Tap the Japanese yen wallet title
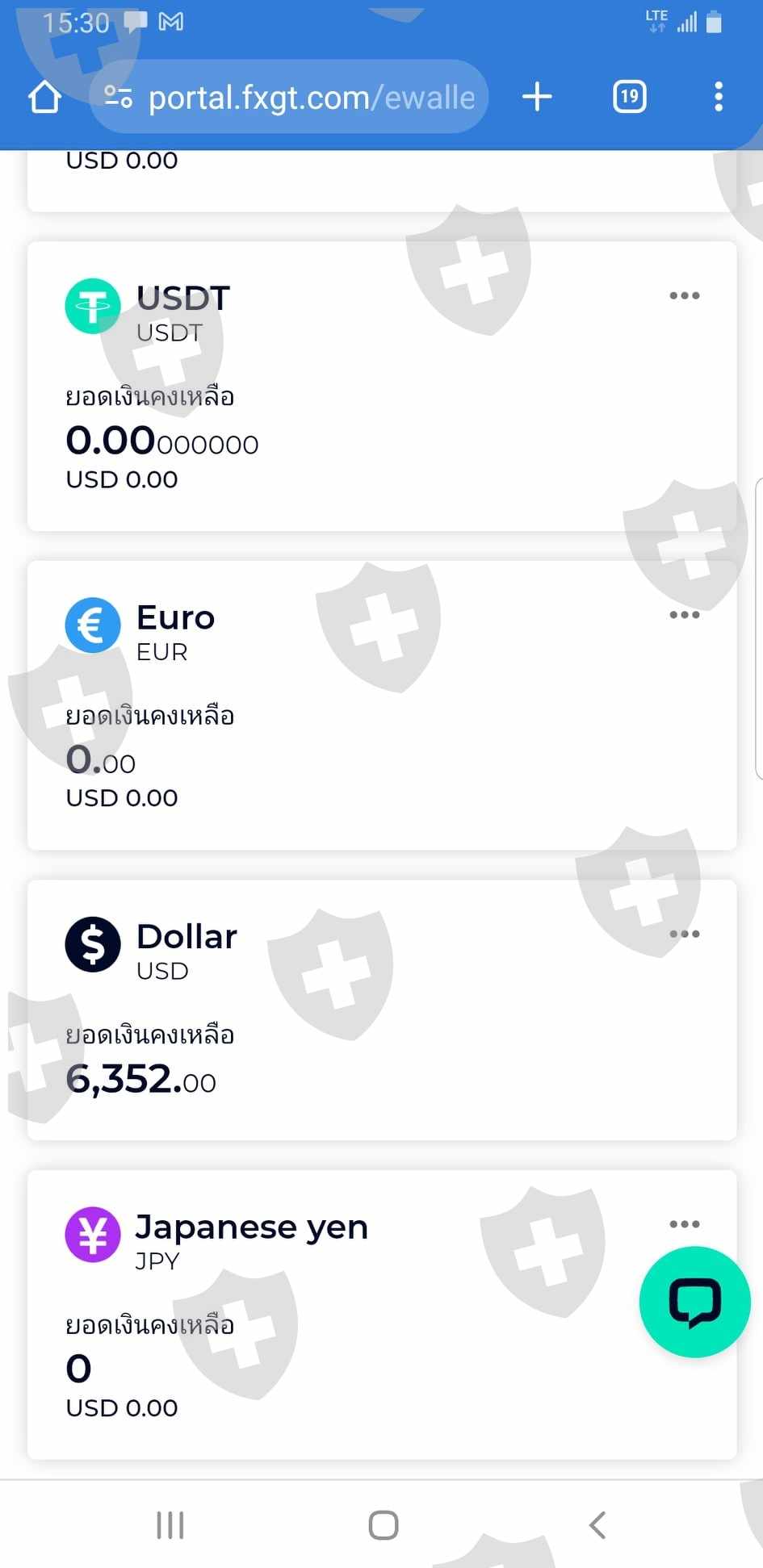The width and height of the screenshot is (763, 1568). [251, 1227]
